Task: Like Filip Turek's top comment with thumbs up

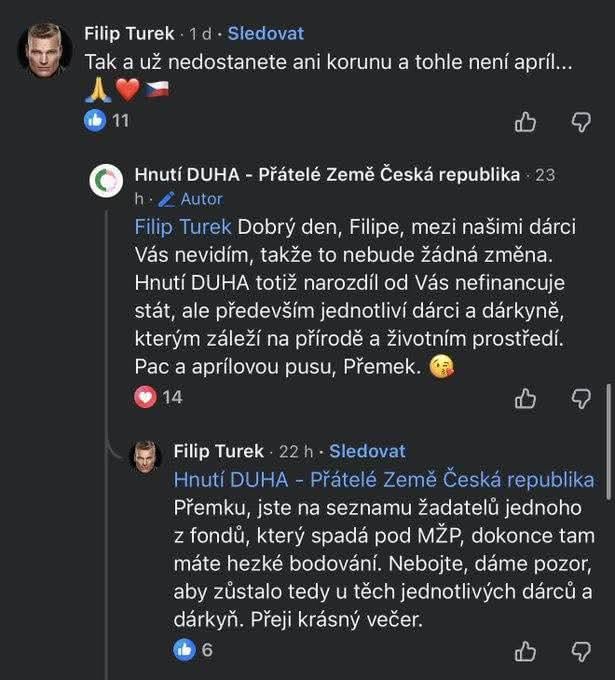Action: click(525, 122)
